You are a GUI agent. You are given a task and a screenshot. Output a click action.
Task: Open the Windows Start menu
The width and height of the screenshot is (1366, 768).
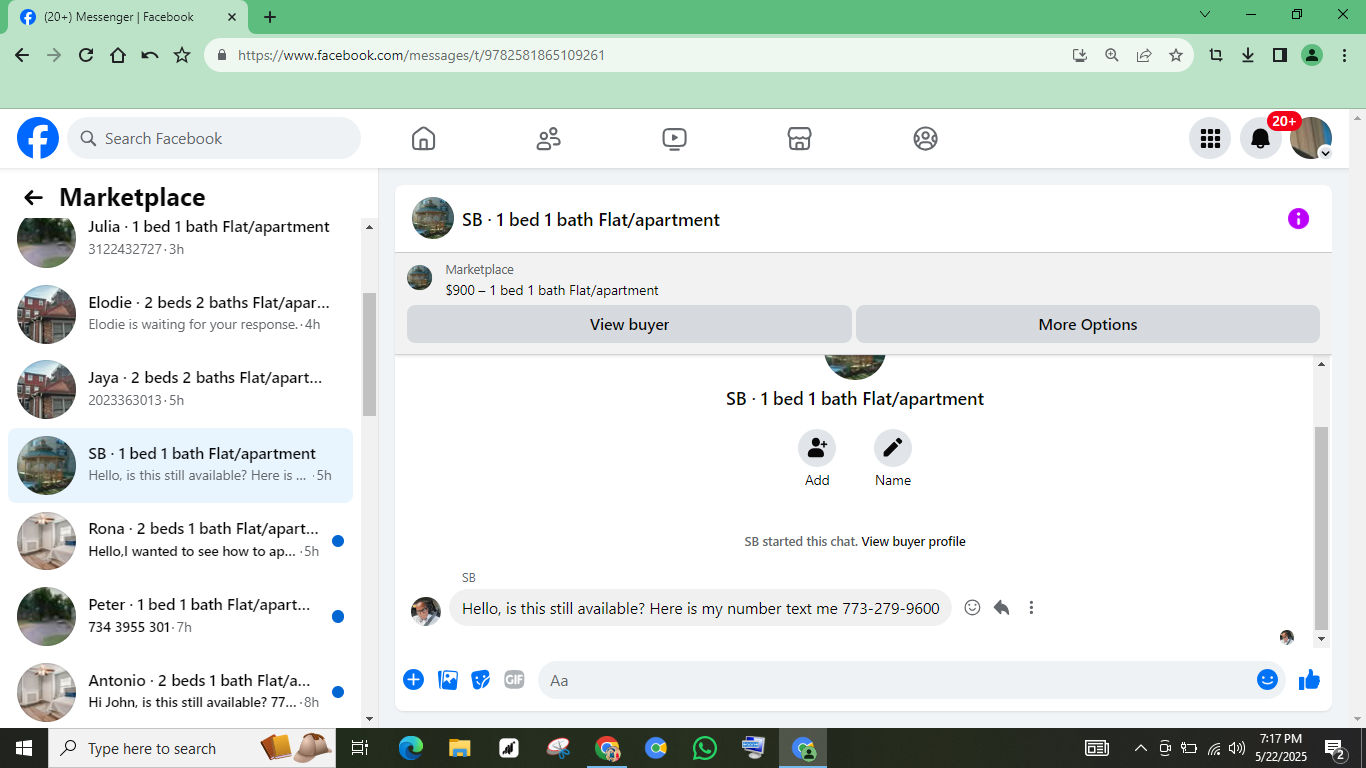pos(23,748)
